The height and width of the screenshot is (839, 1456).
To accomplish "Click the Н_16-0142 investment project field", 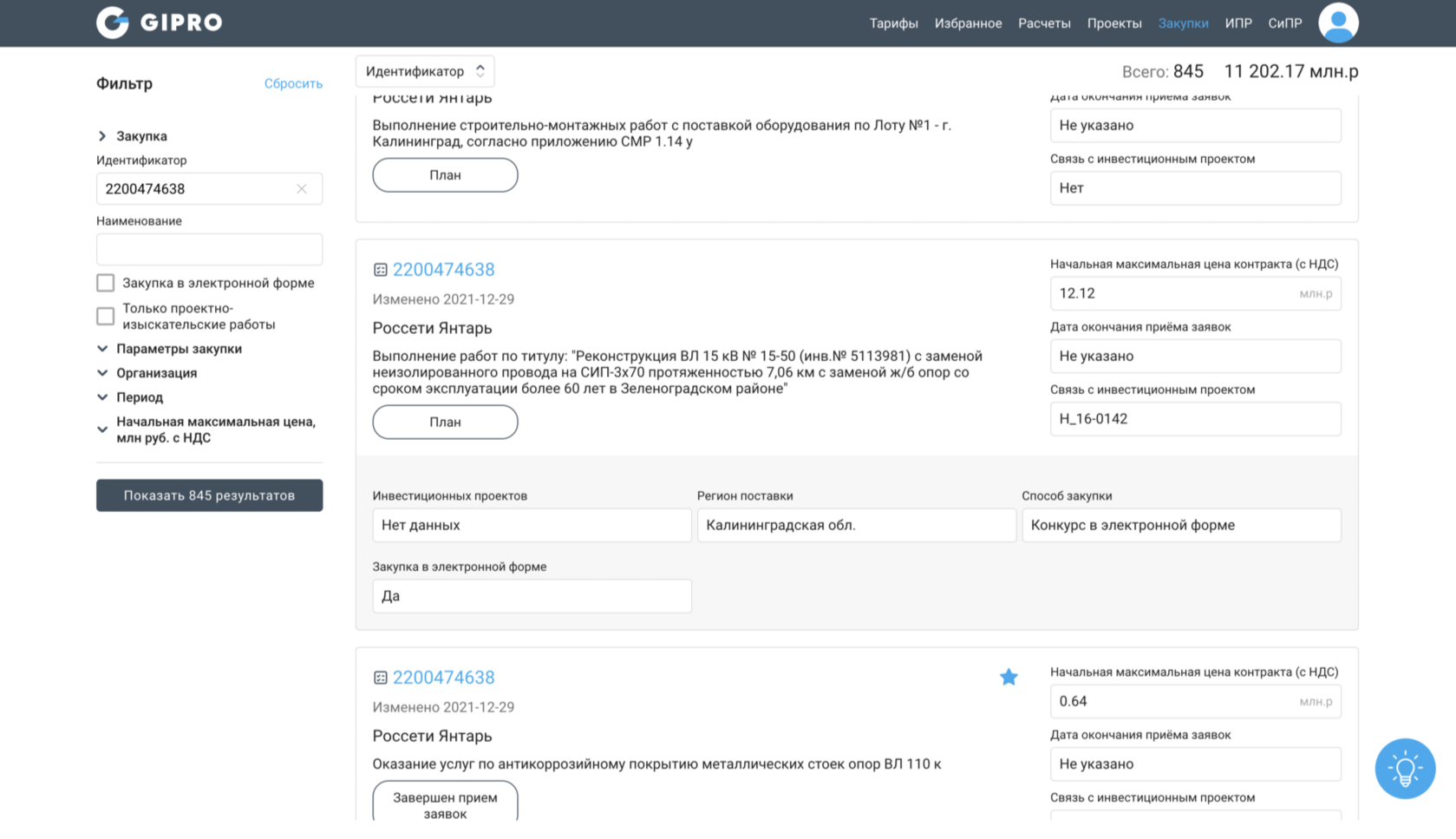I will click(1195, 419).
